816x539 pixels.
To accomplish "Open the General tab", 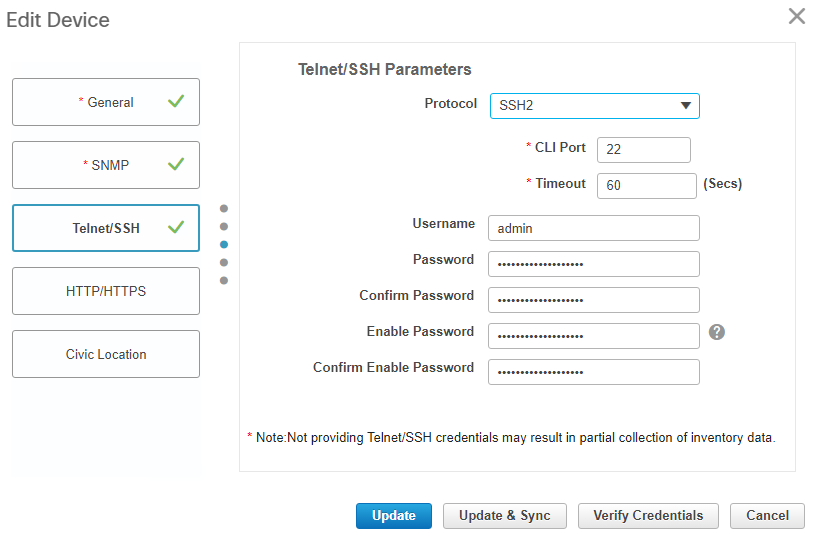I will point(106,102).
